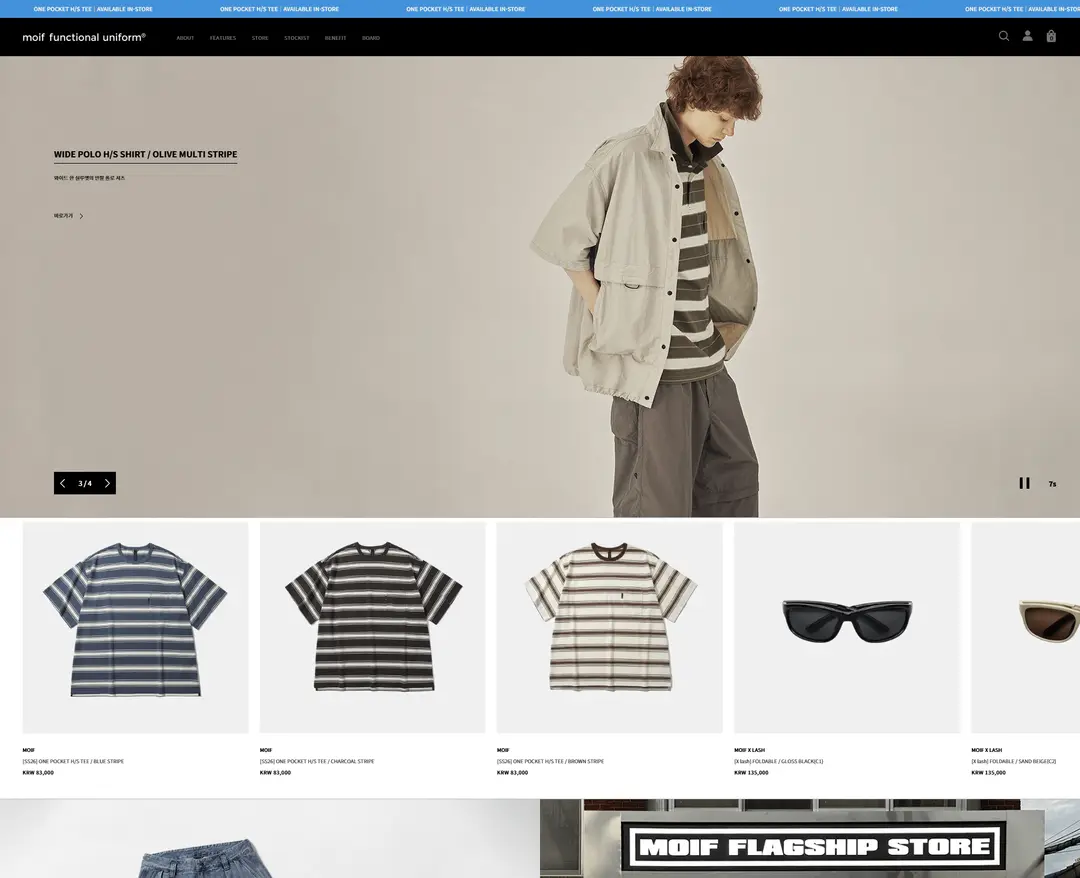Click the 7s slide timer label
Viewport: 1080px width, 878px height.
(1052, 484)
